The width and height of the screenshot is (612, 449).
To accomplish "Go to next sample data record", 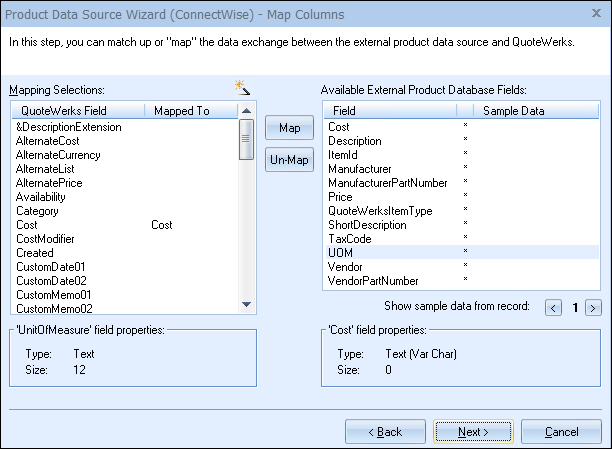I will (x=592, y=307).
